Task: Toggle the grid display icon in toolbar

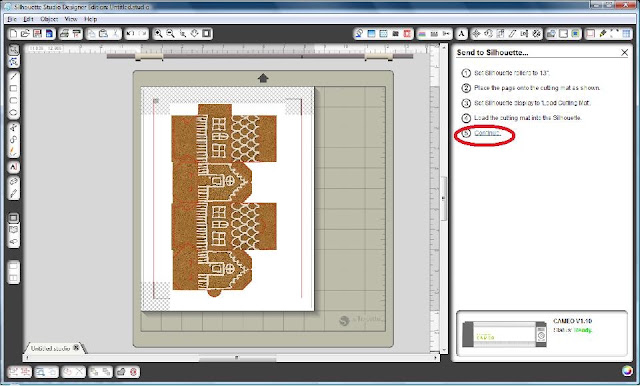Action: [627, 34]
